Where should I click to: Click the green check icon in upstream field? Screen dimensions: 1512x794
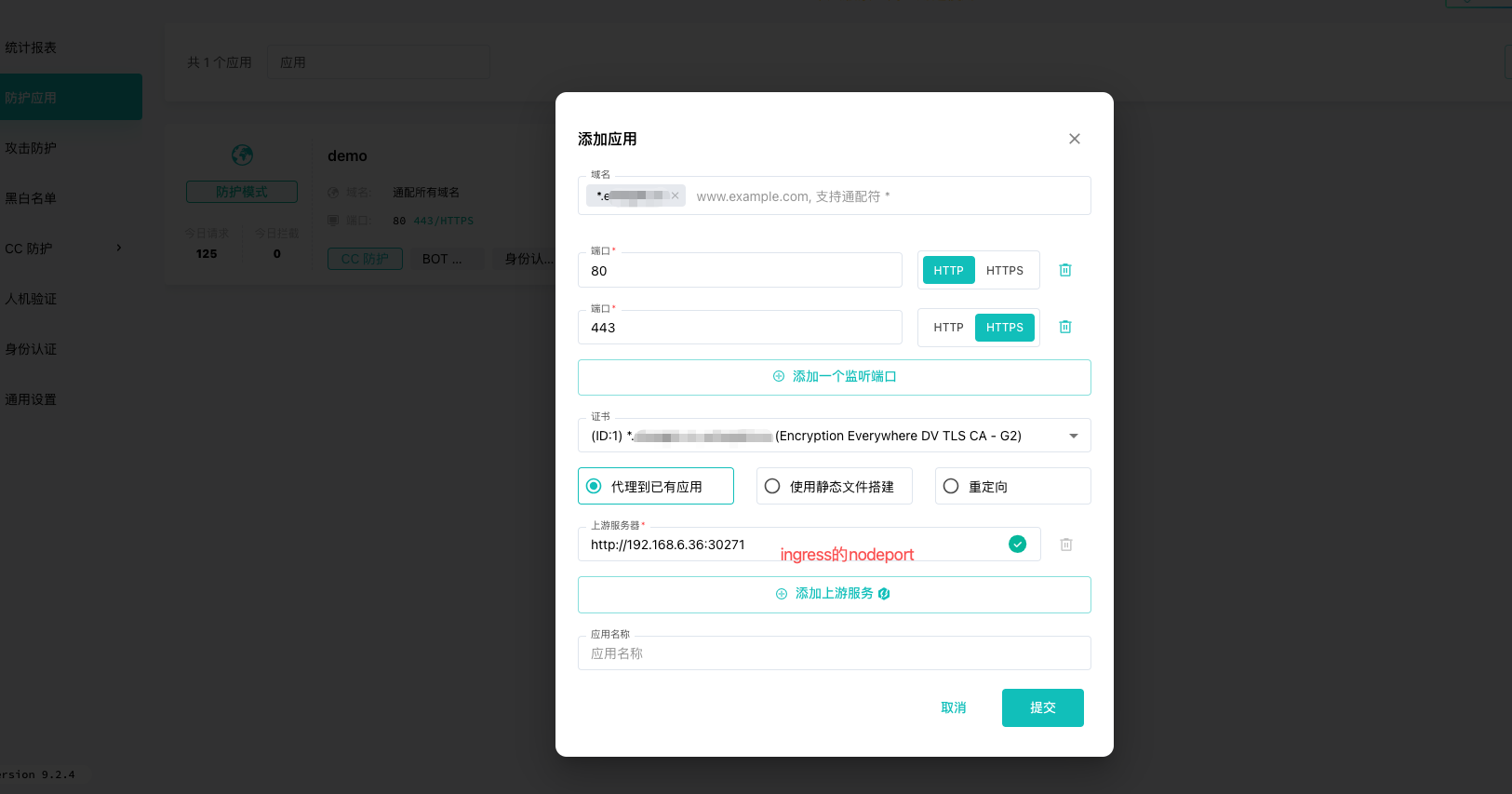coord(1018,545)
